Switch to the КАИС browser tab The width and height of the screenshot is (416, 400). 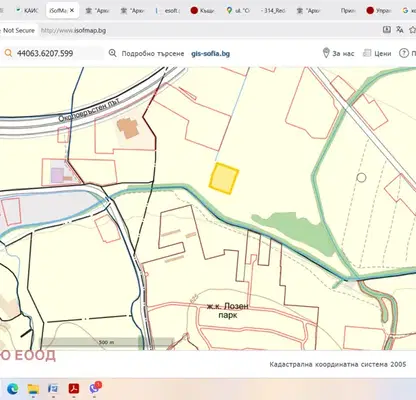click(x=27, y=11)
